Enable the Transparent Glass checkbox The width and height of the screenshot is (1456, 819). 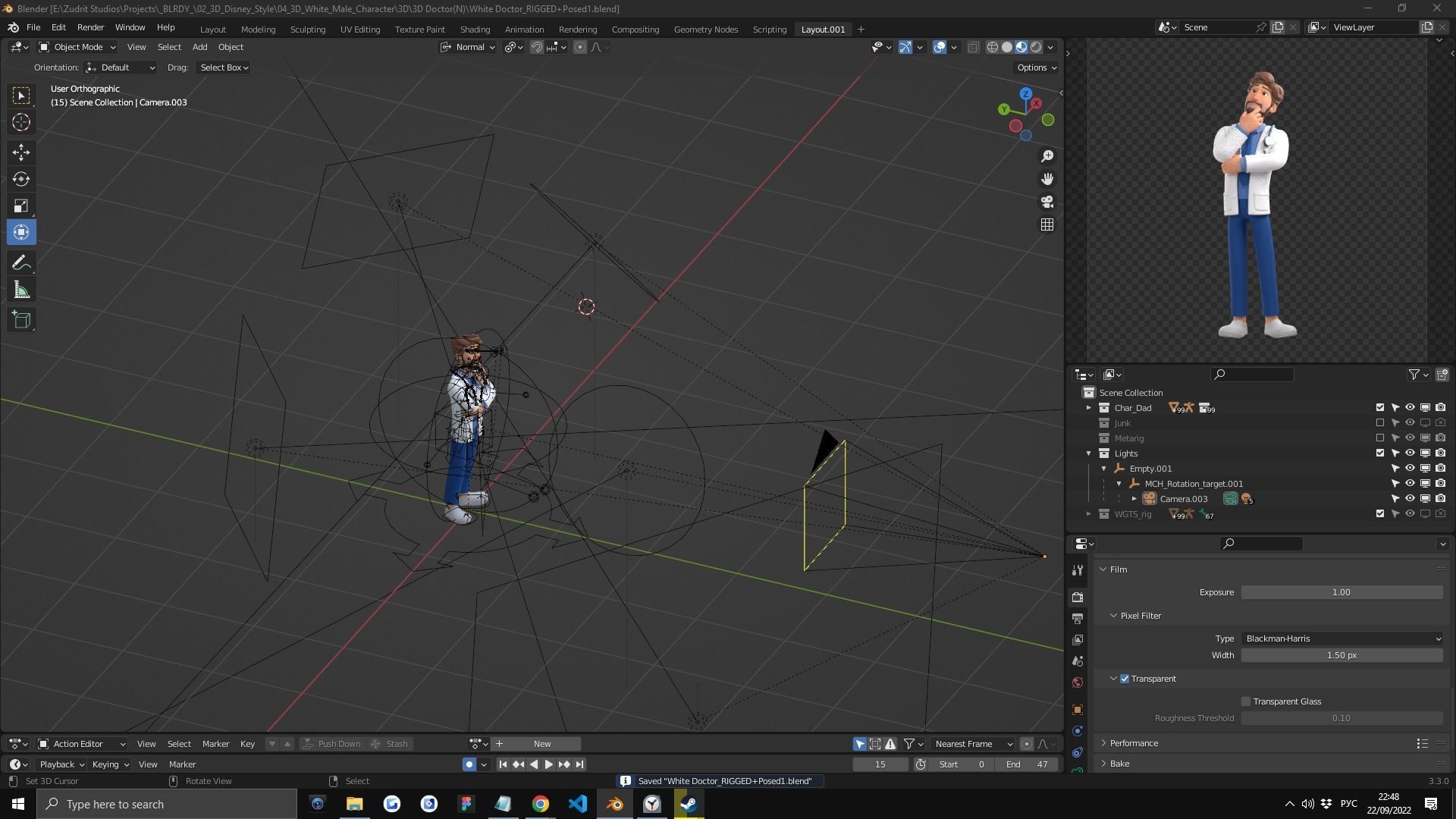(1246, 701)
